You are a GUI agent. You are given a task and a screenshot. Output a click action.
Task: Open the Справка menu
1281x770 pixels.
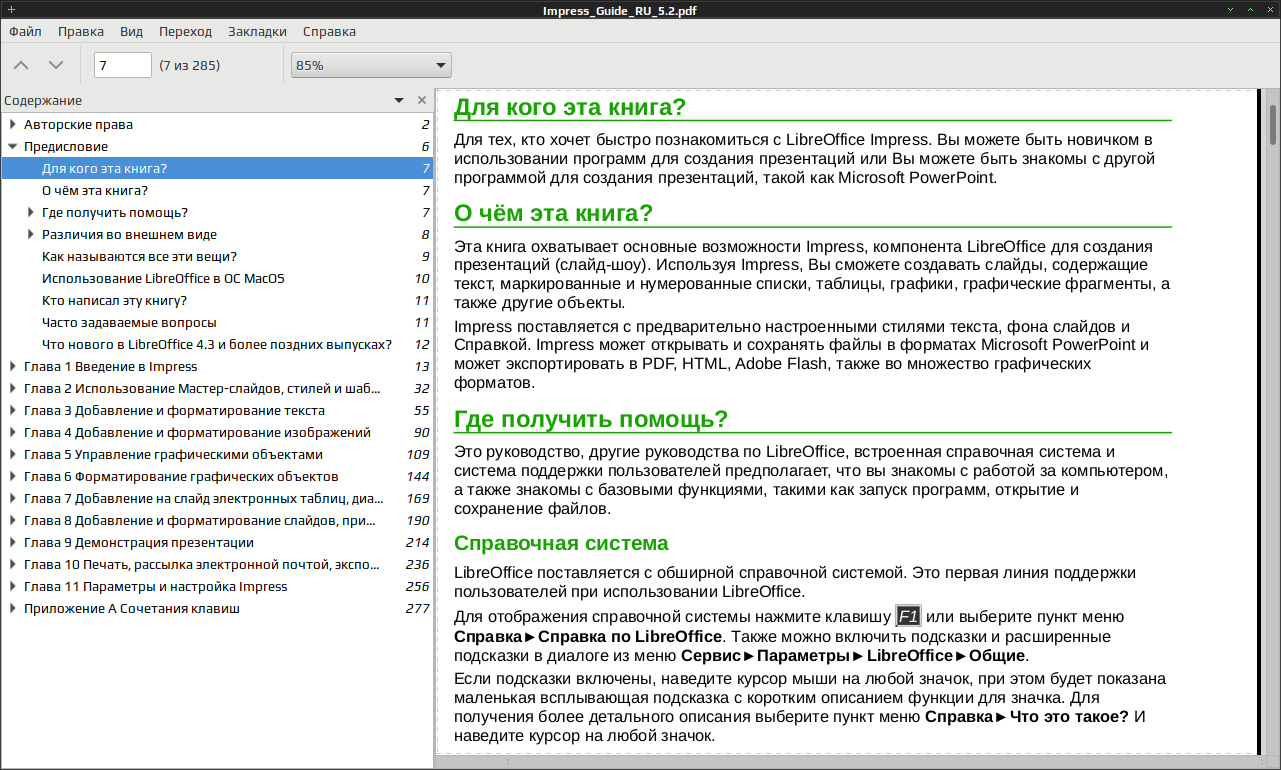point(329,31)
